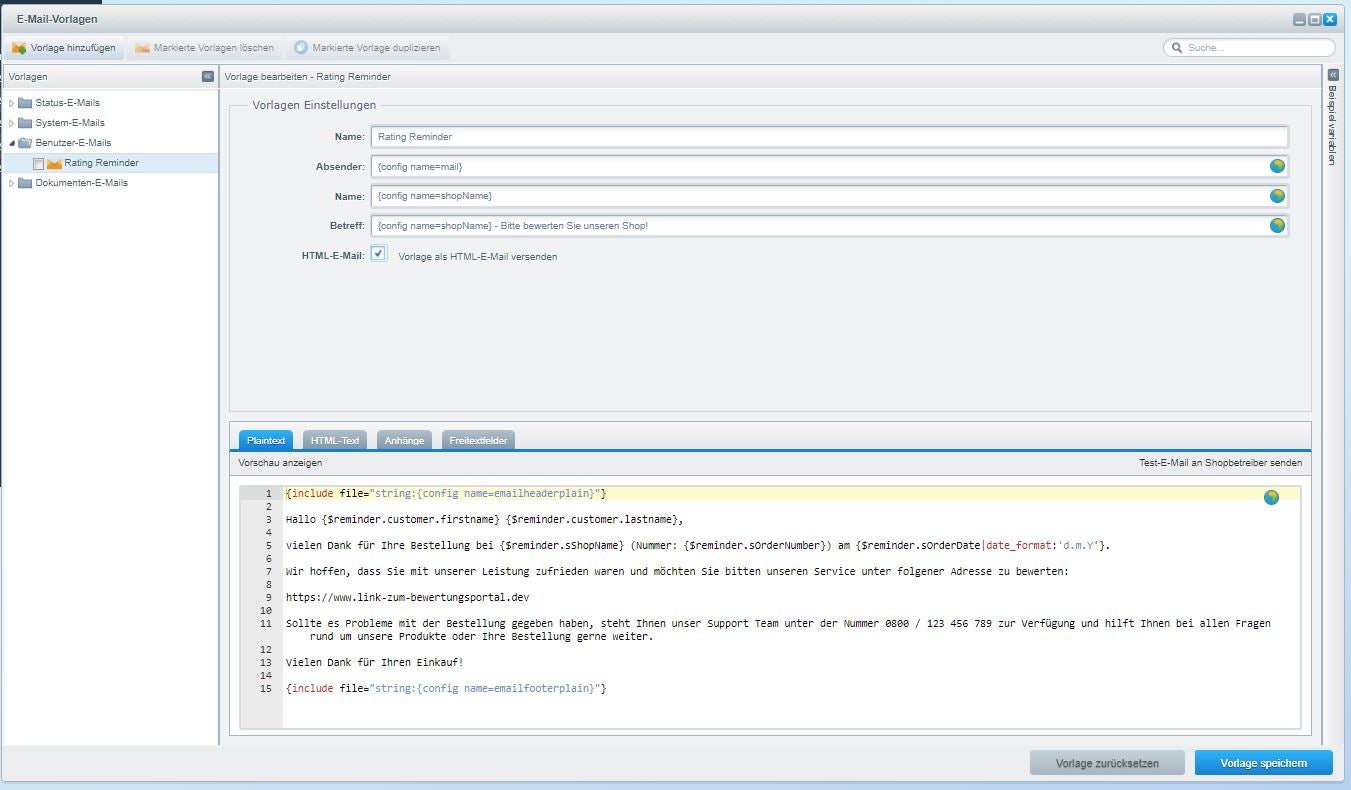Click the Benutzer-E-Mails folder icon
1351x790 pixels.
pos(25,143)
